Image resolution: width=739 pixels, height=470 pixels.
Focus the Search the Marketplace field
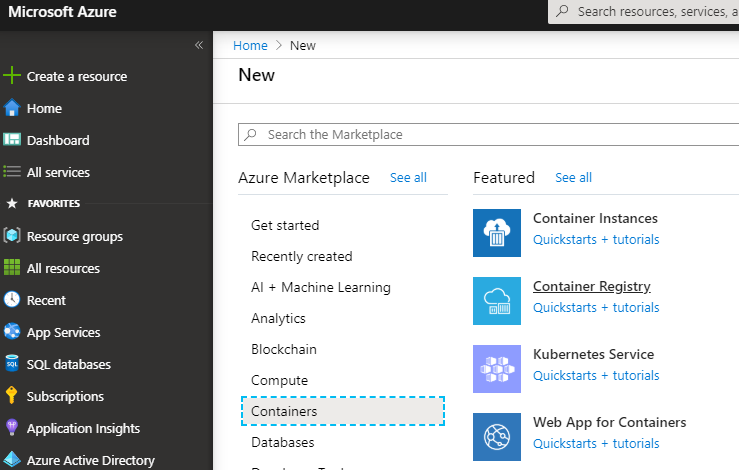pos(488,134)
